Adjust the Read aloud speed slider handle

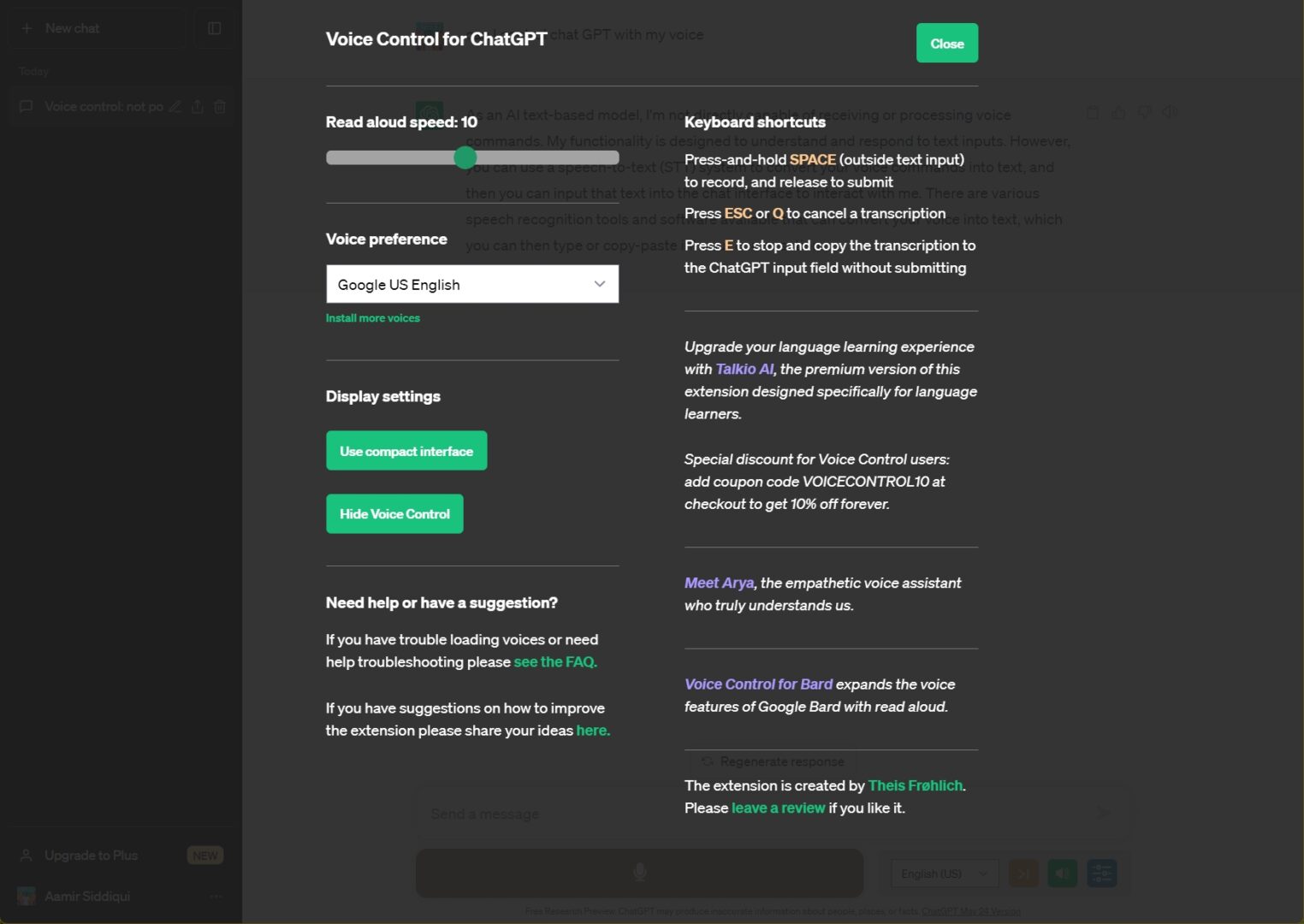(465, 157)
